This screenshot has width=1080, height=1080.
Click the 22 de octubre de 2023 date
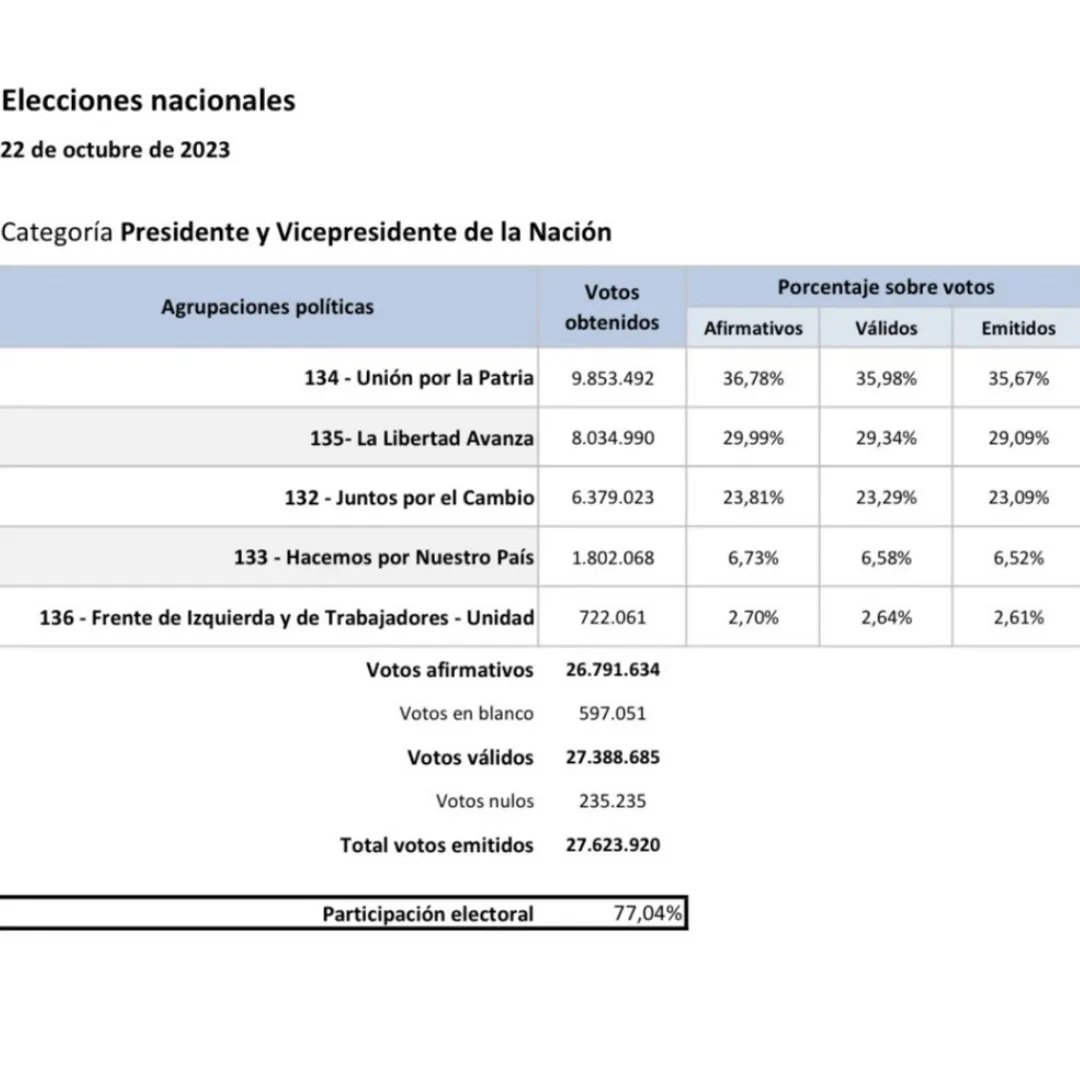(115, 150)
